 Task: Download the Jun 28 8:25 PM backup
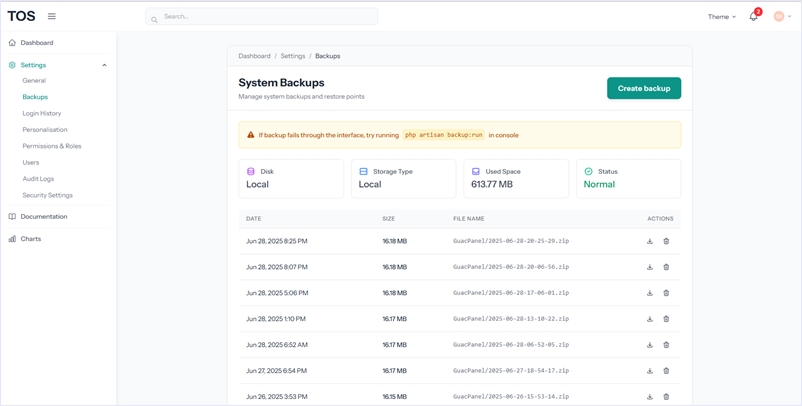650,241
